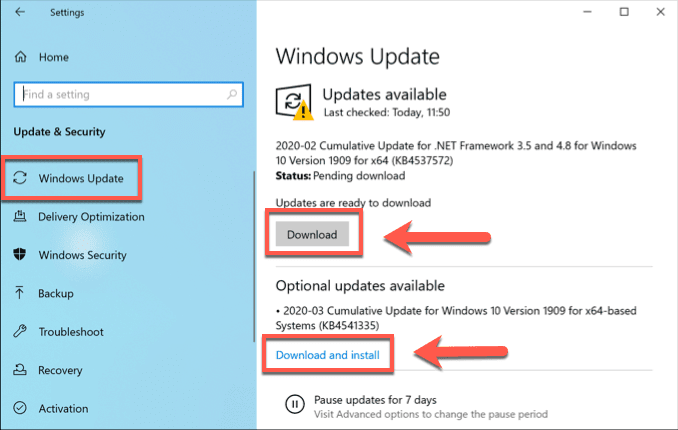Open Delivery Optimization icon

20,216
